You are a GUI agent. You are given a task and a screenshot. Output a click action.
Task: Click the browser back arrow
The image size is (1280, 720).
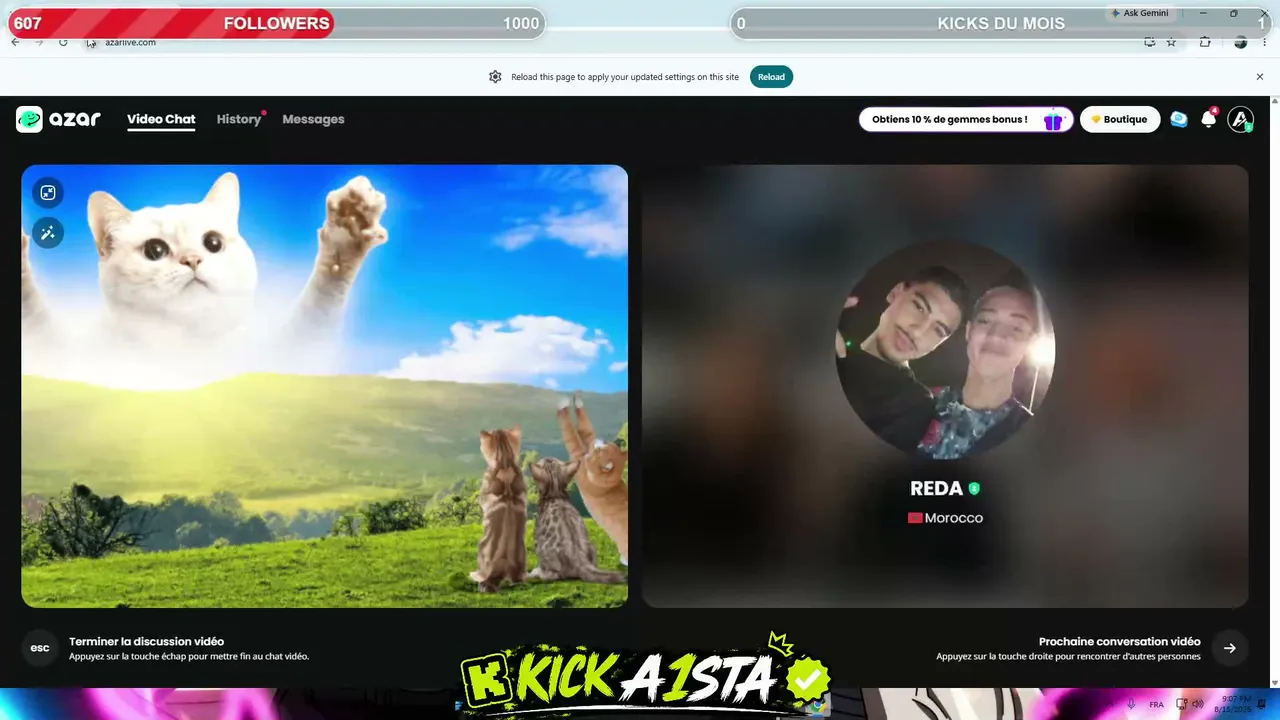coord(15,42)
